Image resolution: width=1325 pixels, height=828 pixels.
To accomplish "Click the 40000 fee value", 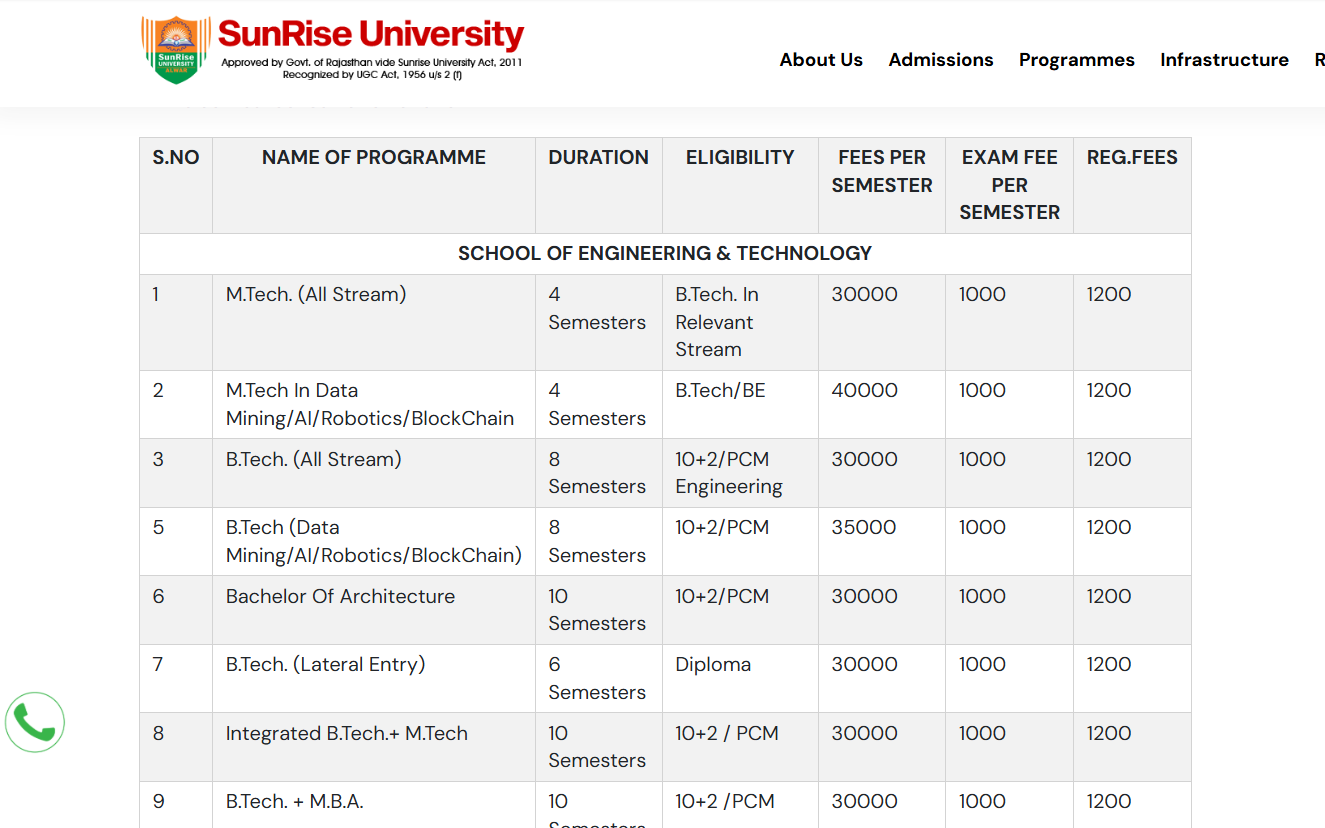I will [x=864, y=391].
